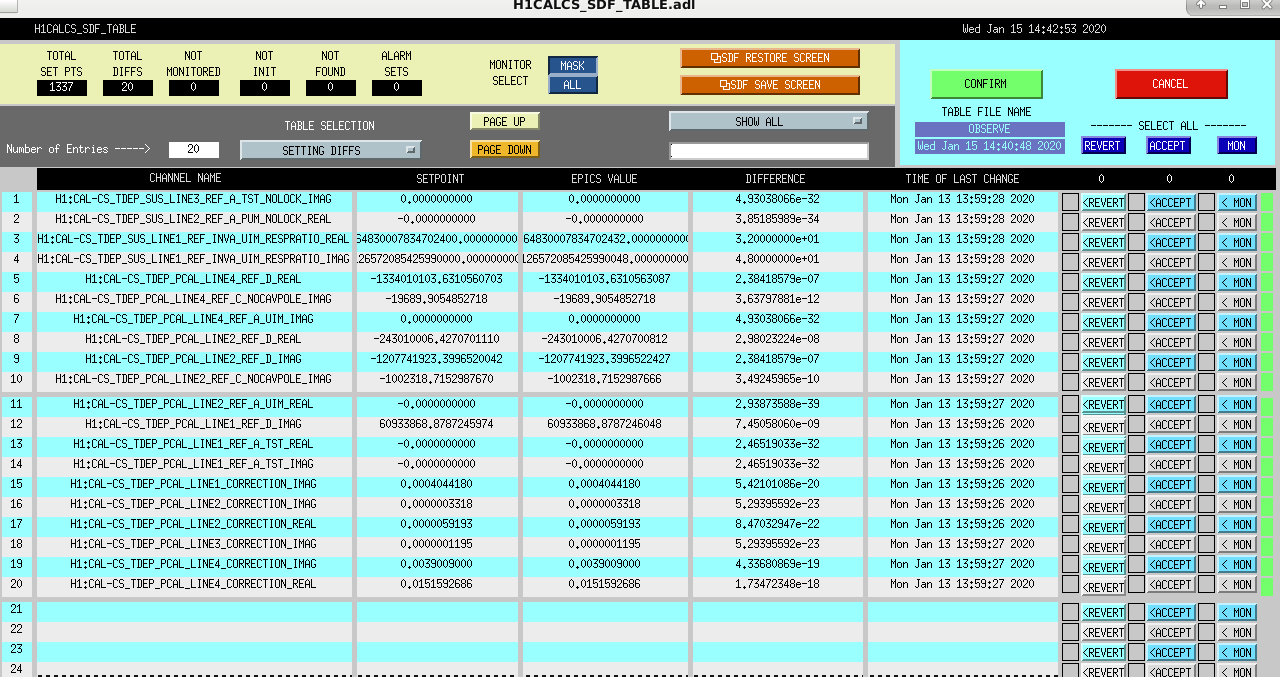Click the CHANNEL NAME column header
Image resolution: width=1280 pixels, height=677 pixels.
185,179
